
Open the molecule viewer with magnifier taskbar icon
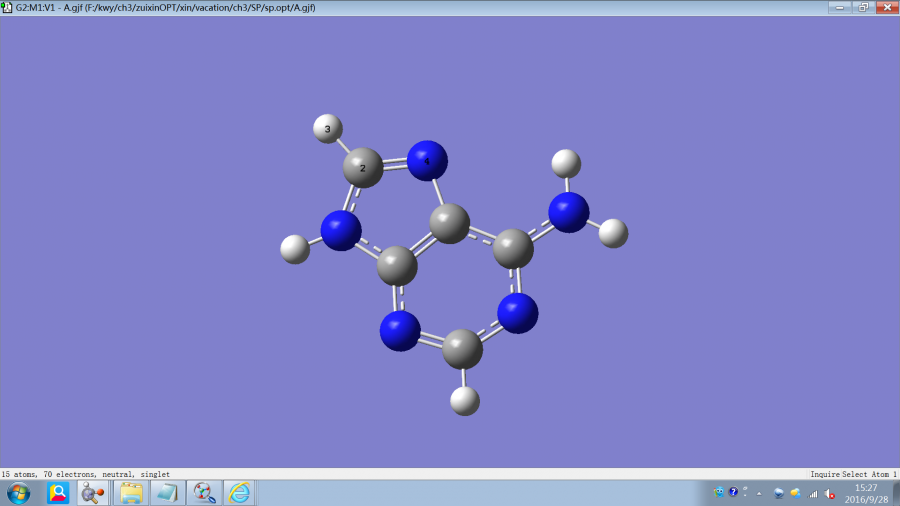pyautogui.click(x=204, y=493)
